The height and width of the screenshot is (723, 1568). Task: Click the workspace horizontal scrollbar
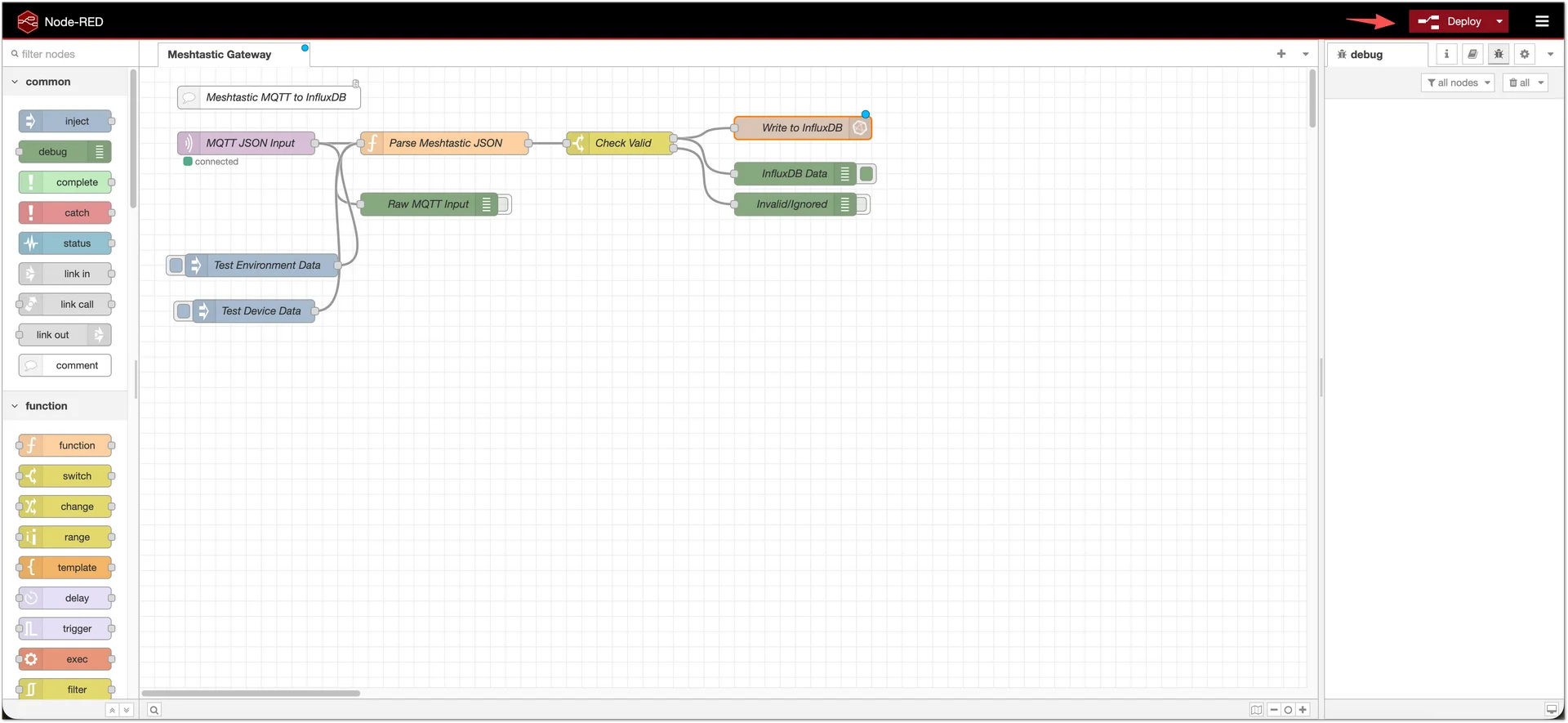pyautogui.click(x=251, y=694)
